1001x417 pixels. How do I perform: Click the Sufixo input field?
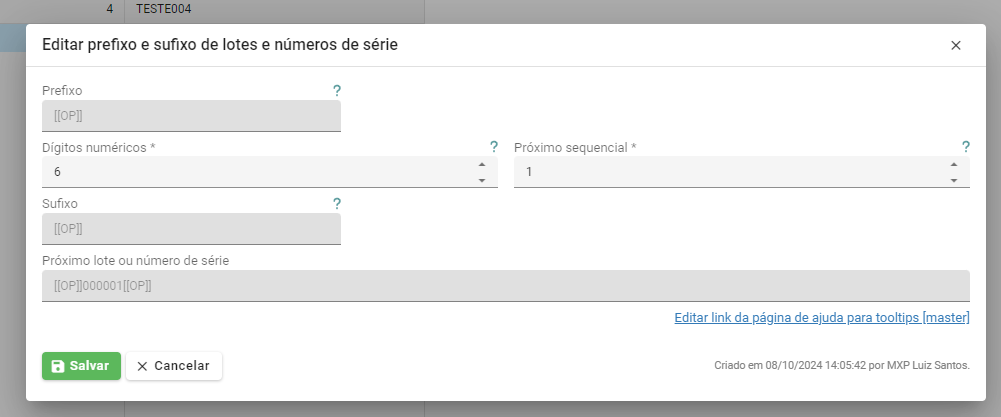pos(190,229)
